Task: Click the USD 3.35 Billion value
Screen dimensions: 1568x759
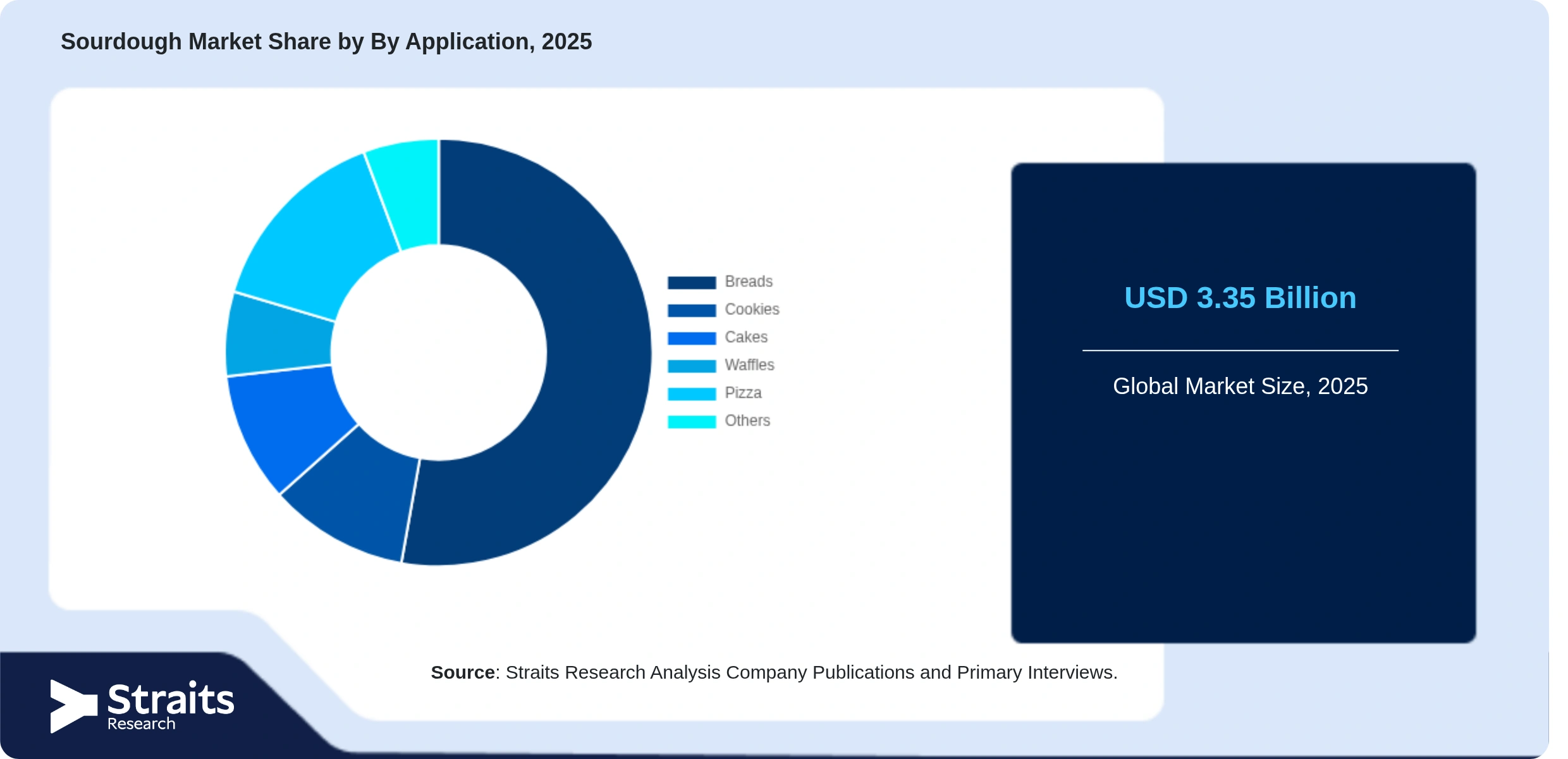Action: [1240, 297]
